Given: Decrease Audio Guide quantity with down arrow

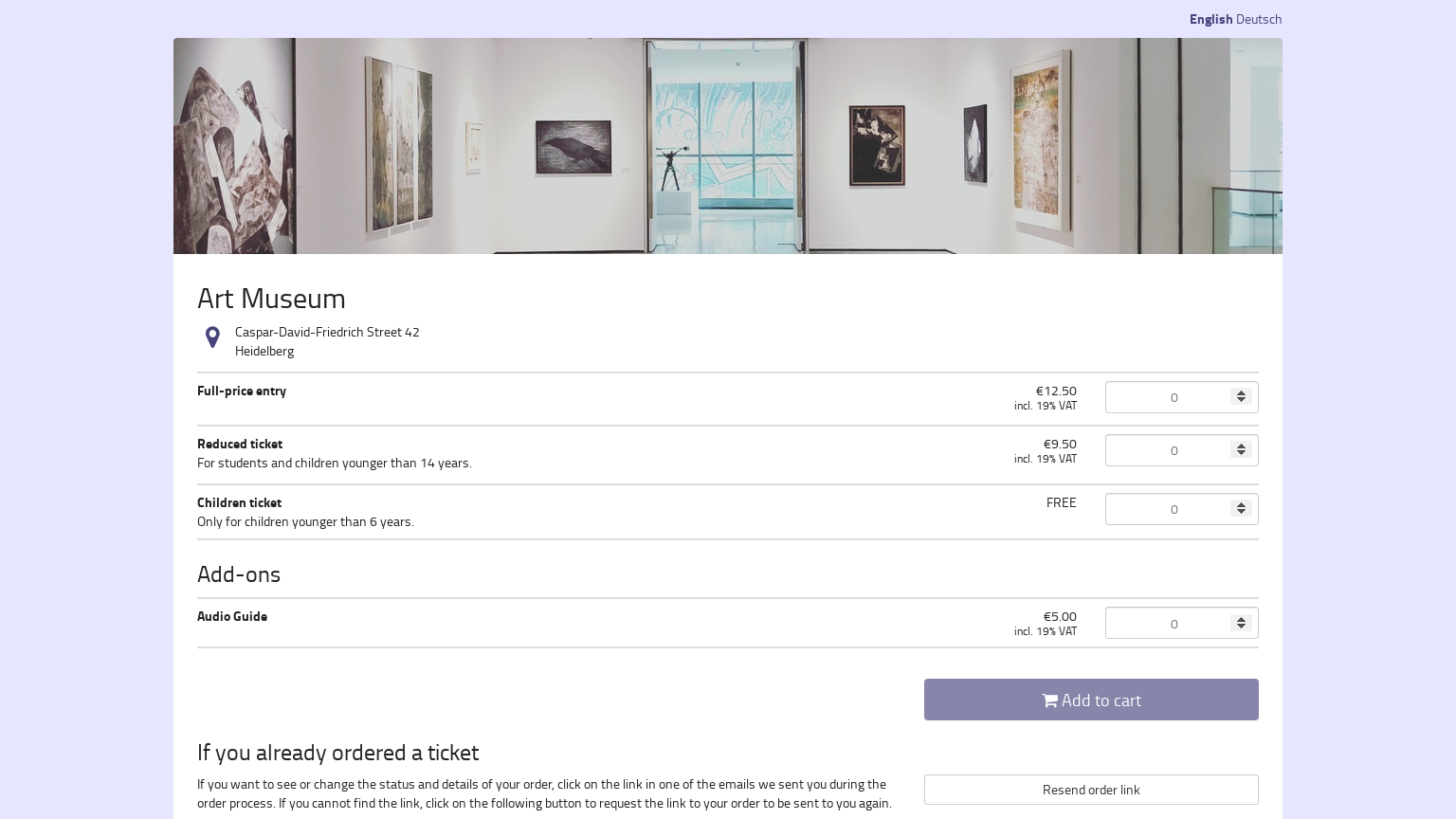Looking at the screenshot, I should [1241, 628].
